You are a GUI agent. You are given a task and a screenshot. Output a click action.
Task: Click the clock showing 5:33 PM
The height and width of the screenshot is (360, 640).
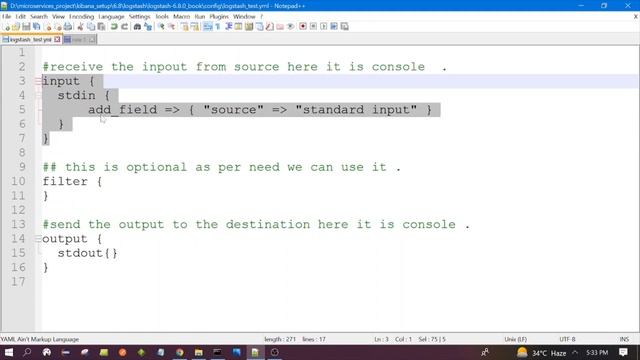tap(597, 353)
